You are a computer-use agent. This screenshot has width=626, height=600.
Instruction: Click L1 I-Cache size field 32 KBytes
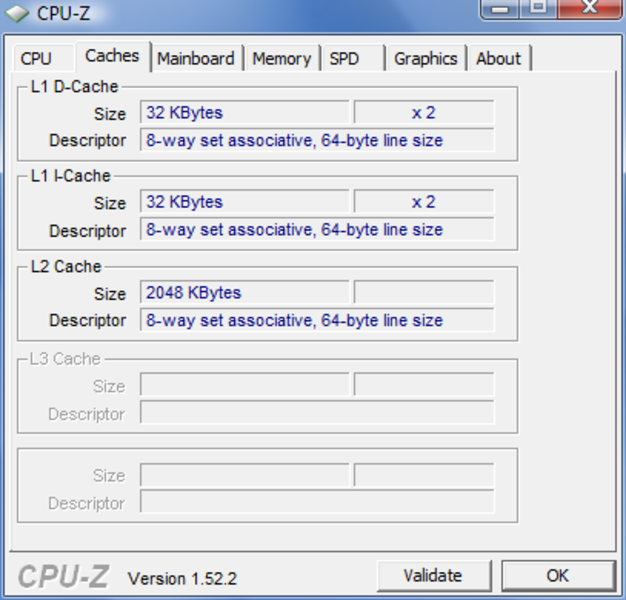244,202
